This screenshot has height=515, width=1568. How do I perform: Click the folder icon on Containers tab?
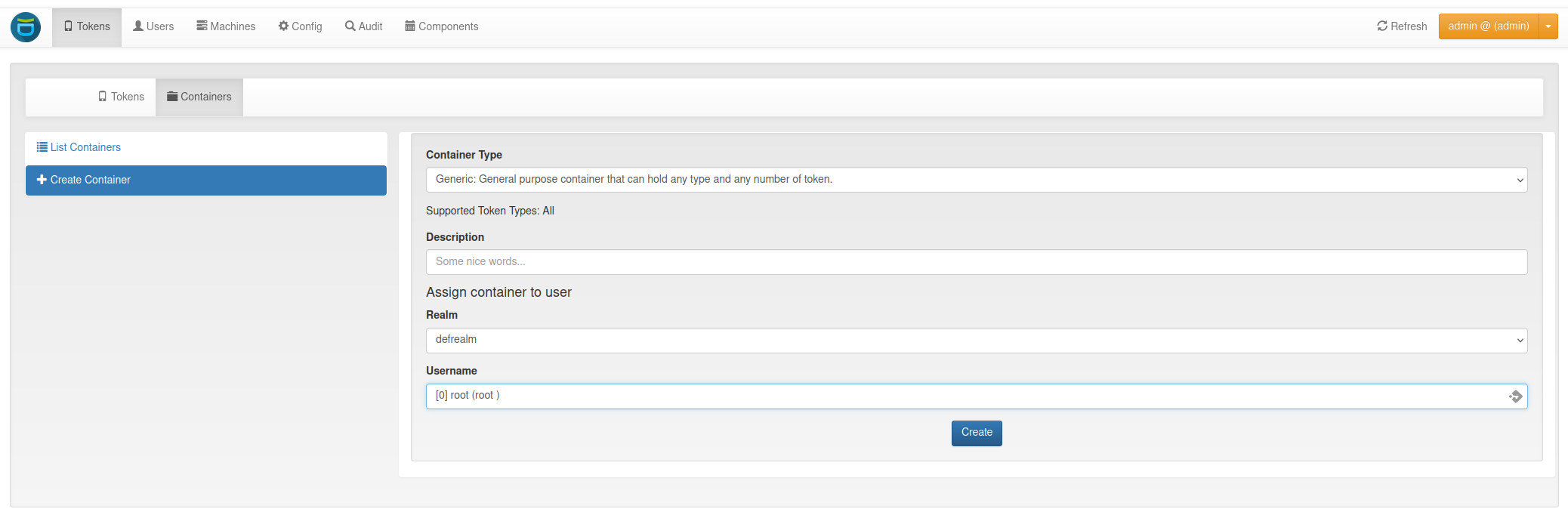click(172, 97)
